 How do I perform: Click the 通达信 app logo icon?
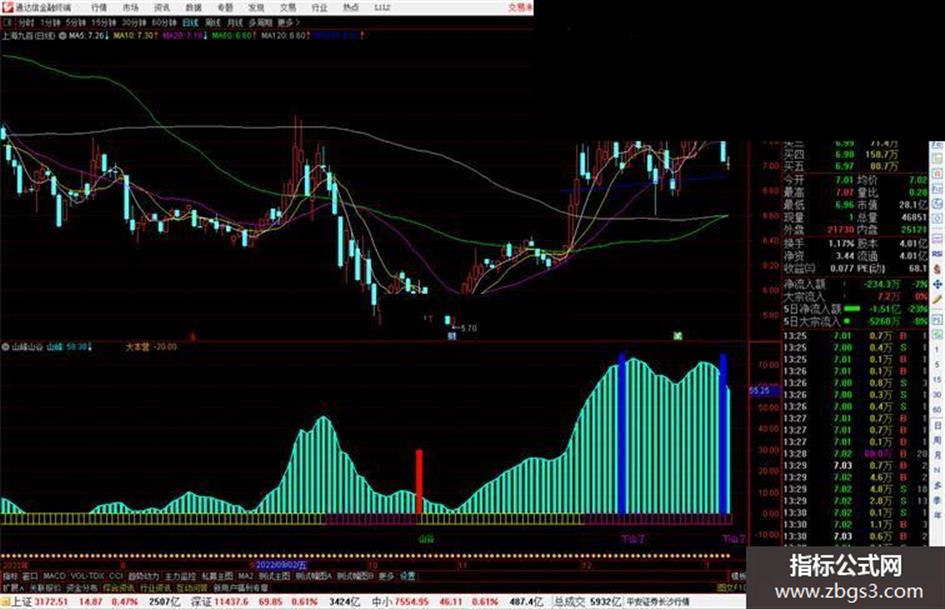click(7, 7)
